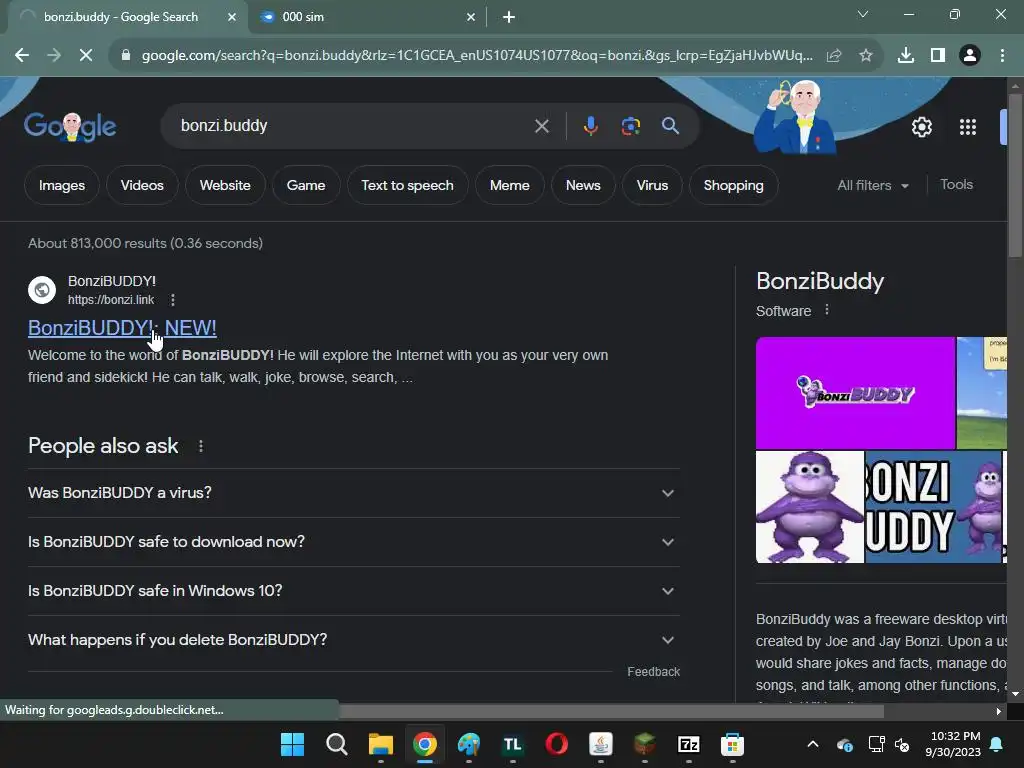This screenshot has height=768, width=1024.
Task: Click the browser back arrow
Action: [x=22, y=56]
